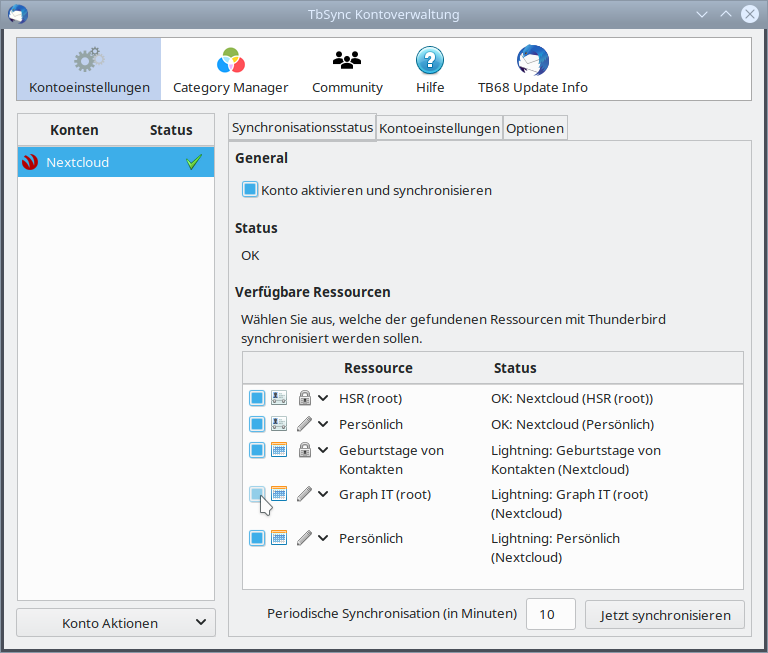Viewport: 768px width, 653px height.
Task: Click the periodic sync minutes input field
Action: click(550, 615)
